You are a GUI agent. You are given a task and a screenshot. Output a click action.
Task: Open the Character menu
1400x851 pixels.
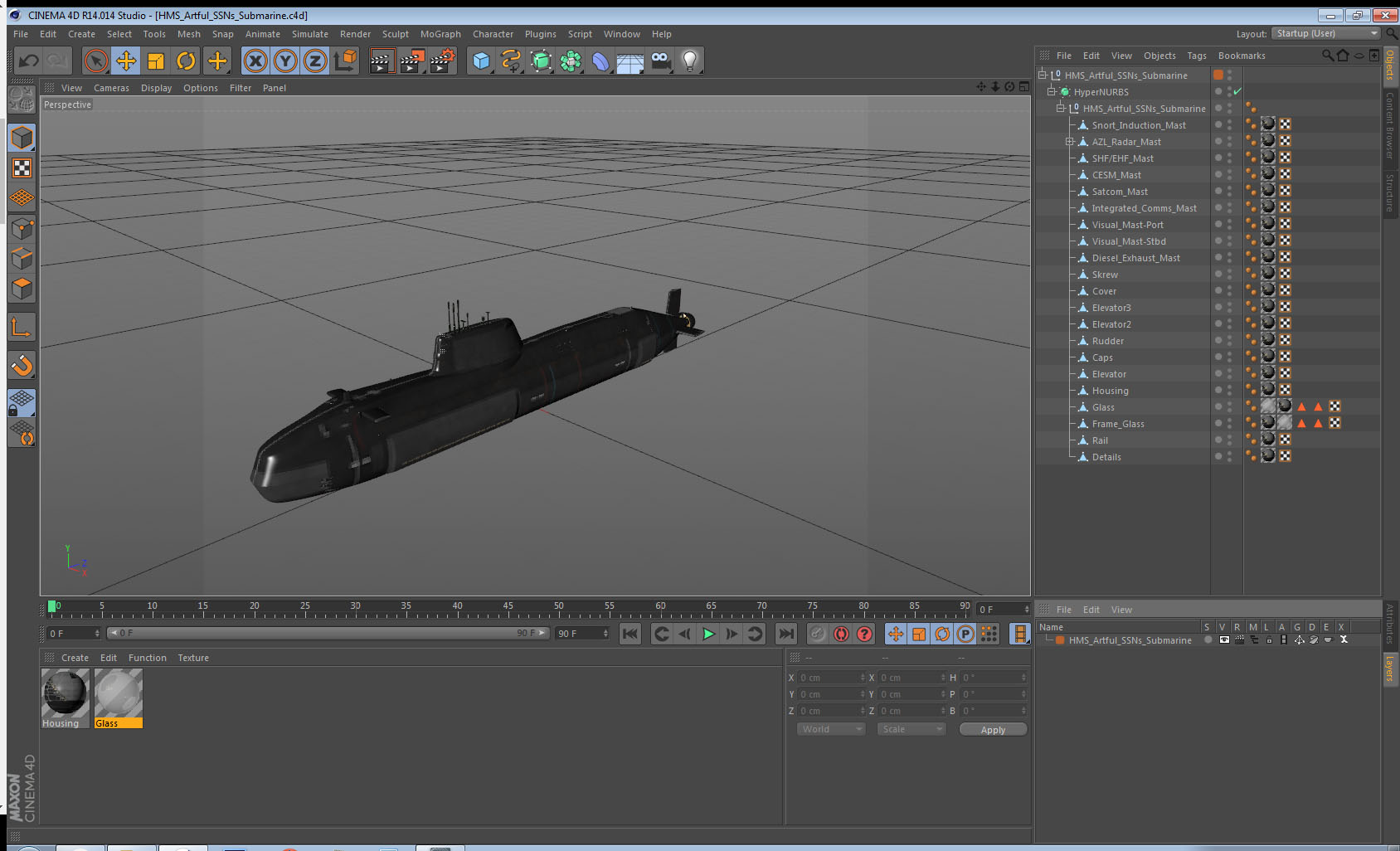493,34
